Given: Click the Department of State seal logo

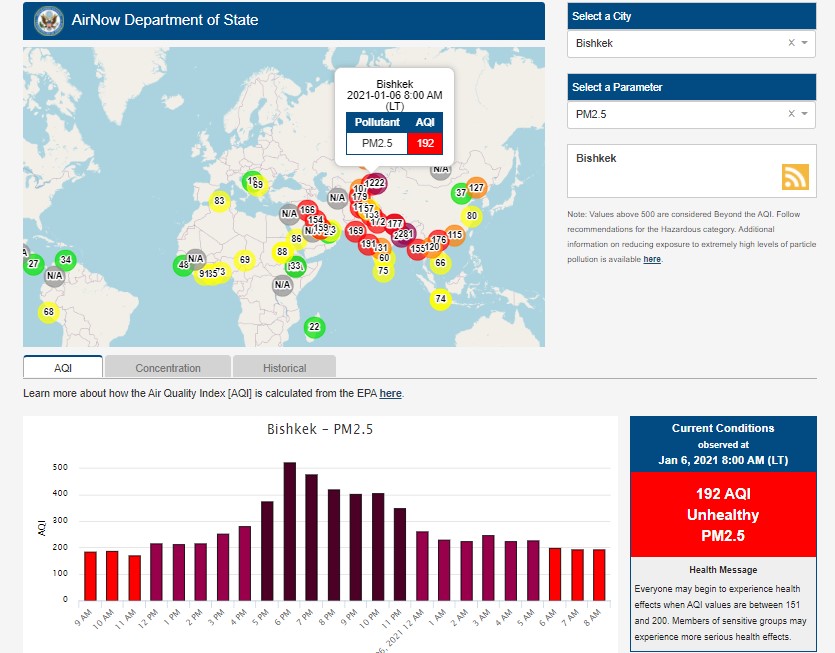Looking at the screenshot, I should coord(47,20).
